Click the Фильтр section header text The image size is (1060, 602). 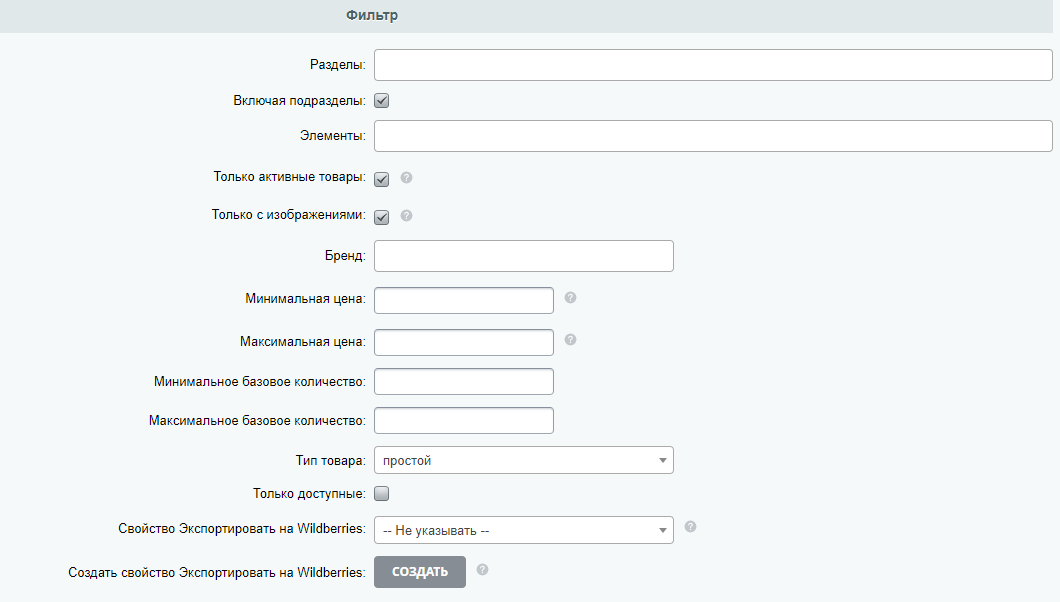coord(372,15)
